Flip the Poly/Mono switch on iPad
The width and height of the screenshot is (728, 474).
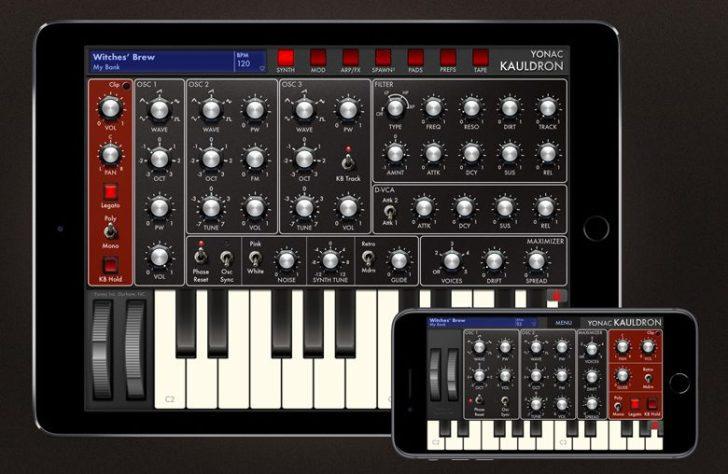tap(110, 231)
